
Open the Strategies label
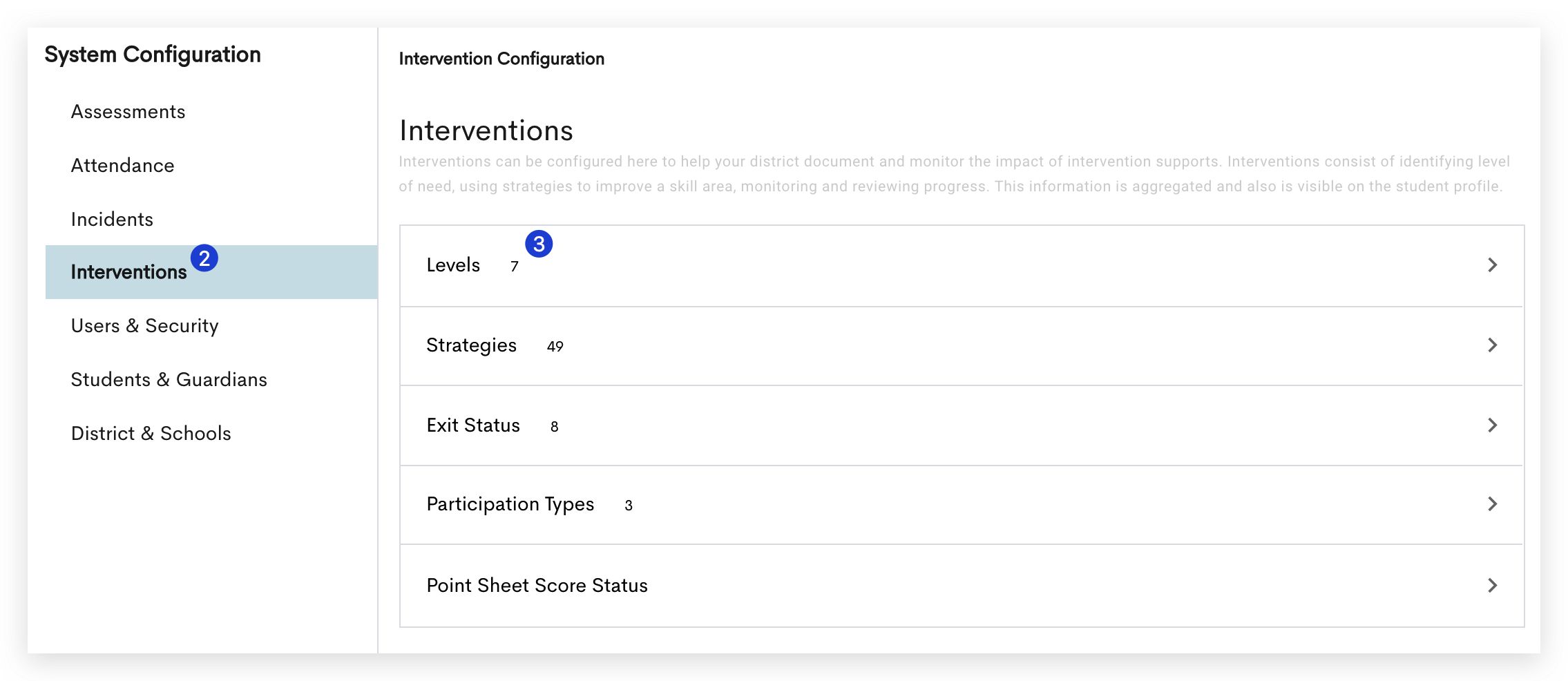coord(471,345)
